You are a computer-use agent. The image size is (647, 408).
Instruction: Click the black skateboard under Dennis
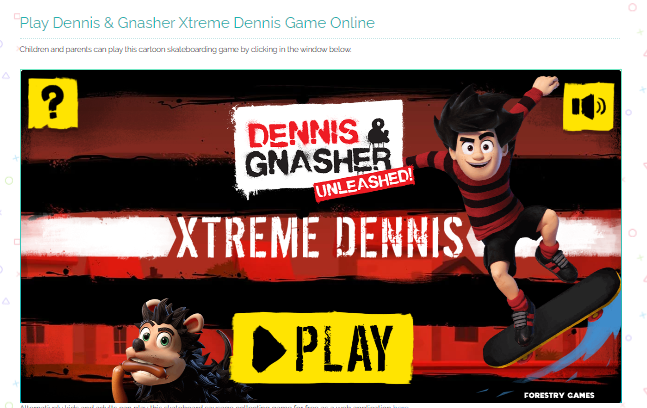[551, 318]
